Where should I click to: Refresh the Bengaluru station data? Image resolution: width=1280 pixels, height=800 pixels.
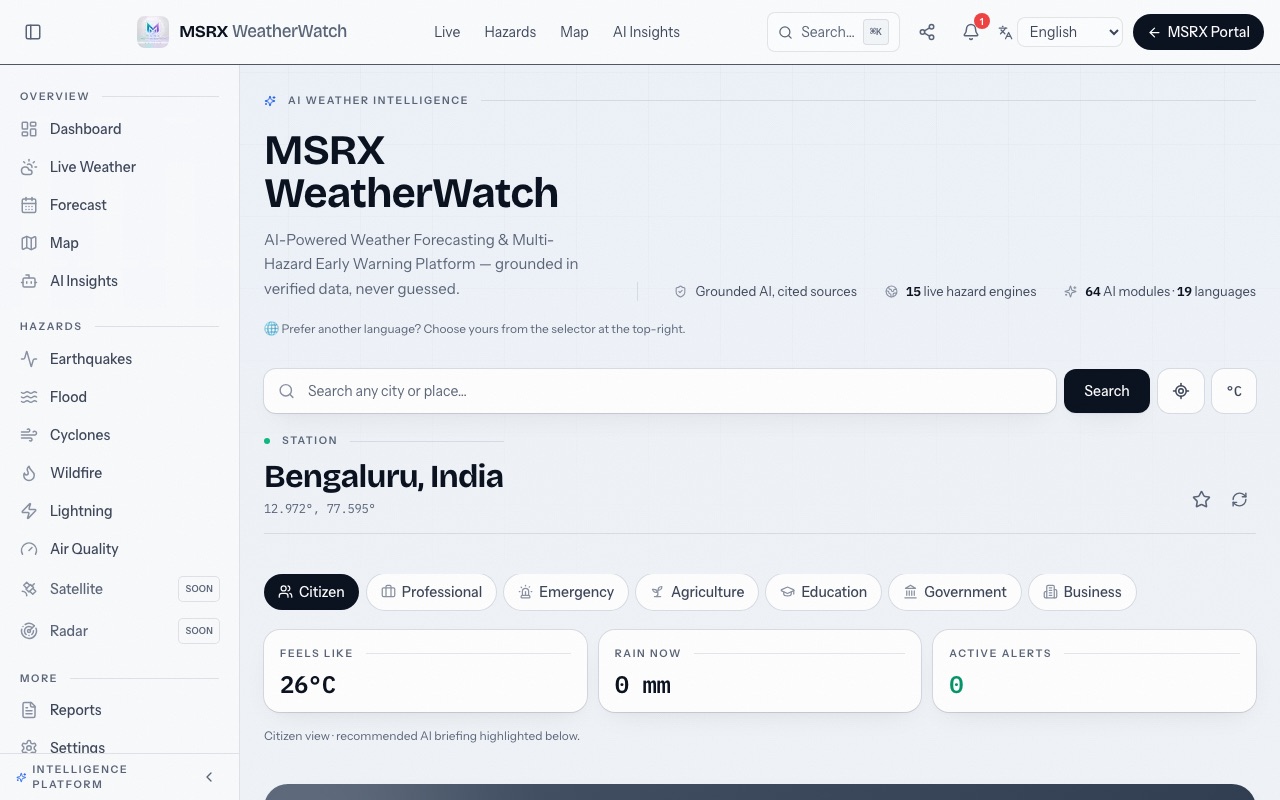coord(1239,499)
